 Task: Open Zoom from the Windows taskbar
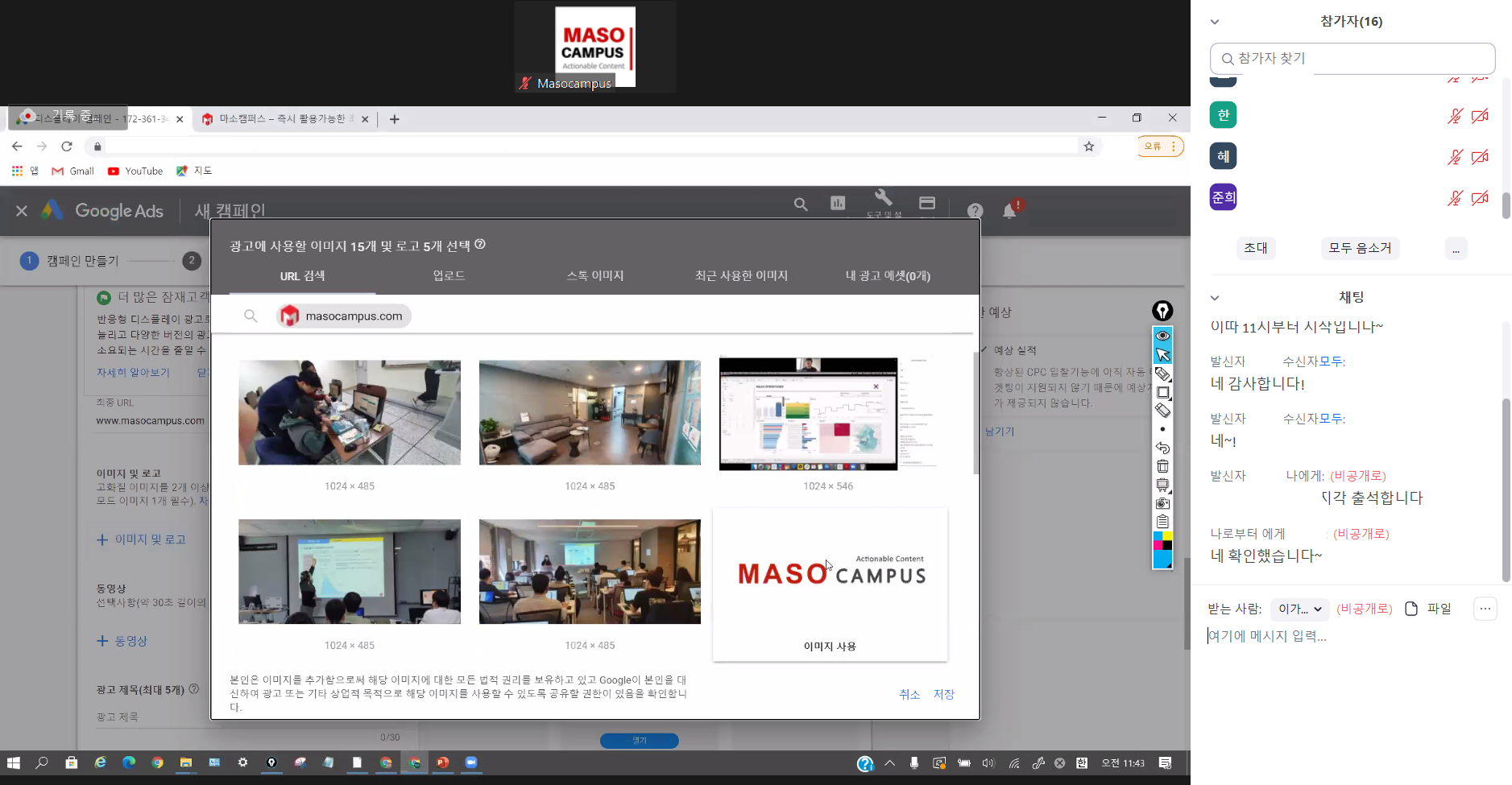(471, 762)
